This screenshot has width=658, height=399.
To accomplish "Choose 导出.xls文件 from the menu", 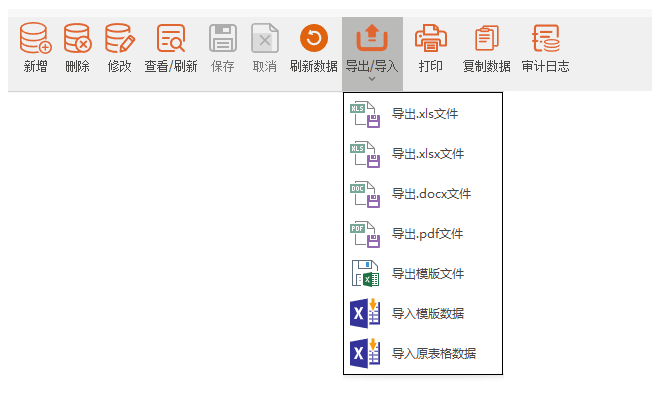I will 423,114.
